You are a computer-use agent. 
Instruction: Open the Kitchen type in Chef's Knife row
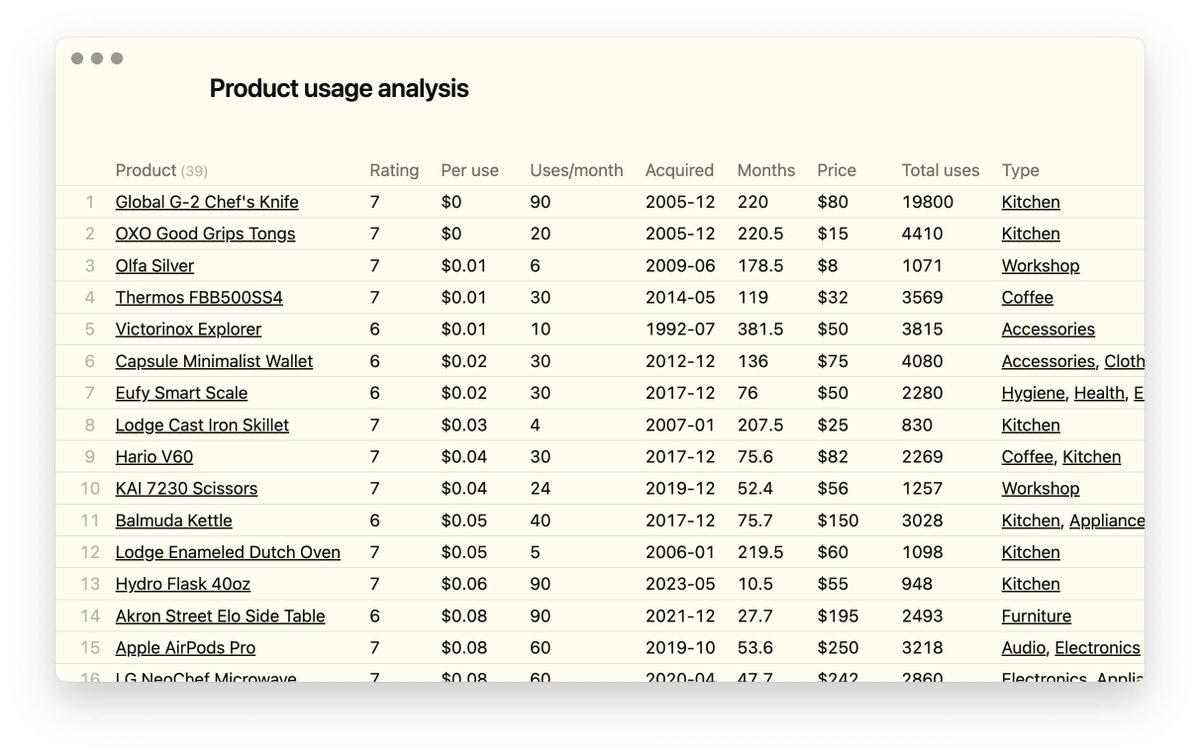(1031, 202)
